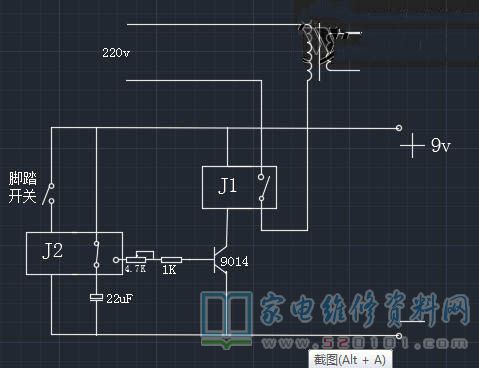The height and width of the screenshot is (368, 479).
Task: Click the J1 relay contact switch
Action: [264, 187]
